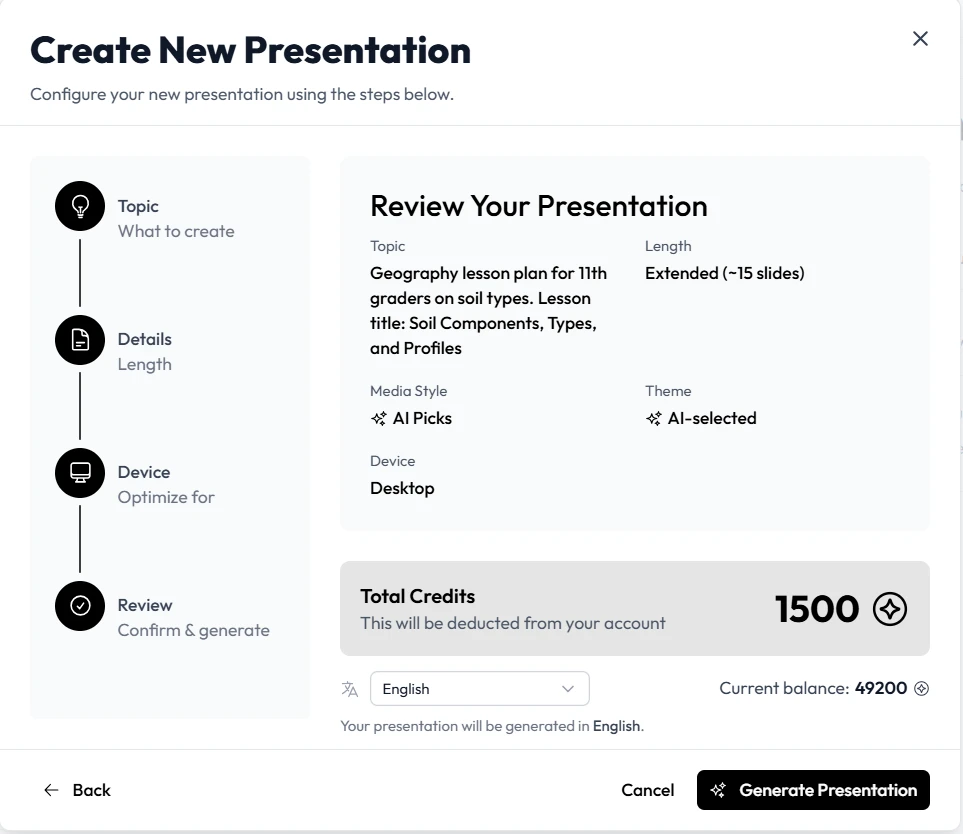Close the Create New Presentation dialog
This screenshot has width=963, height=834.
[x=920, y=39]
